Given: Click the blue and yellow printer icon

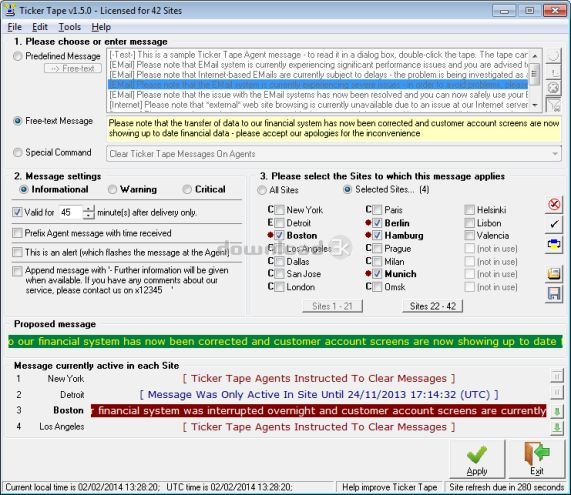Looking at the screenshot, I should pyautogui.click(x=554, y=244).
